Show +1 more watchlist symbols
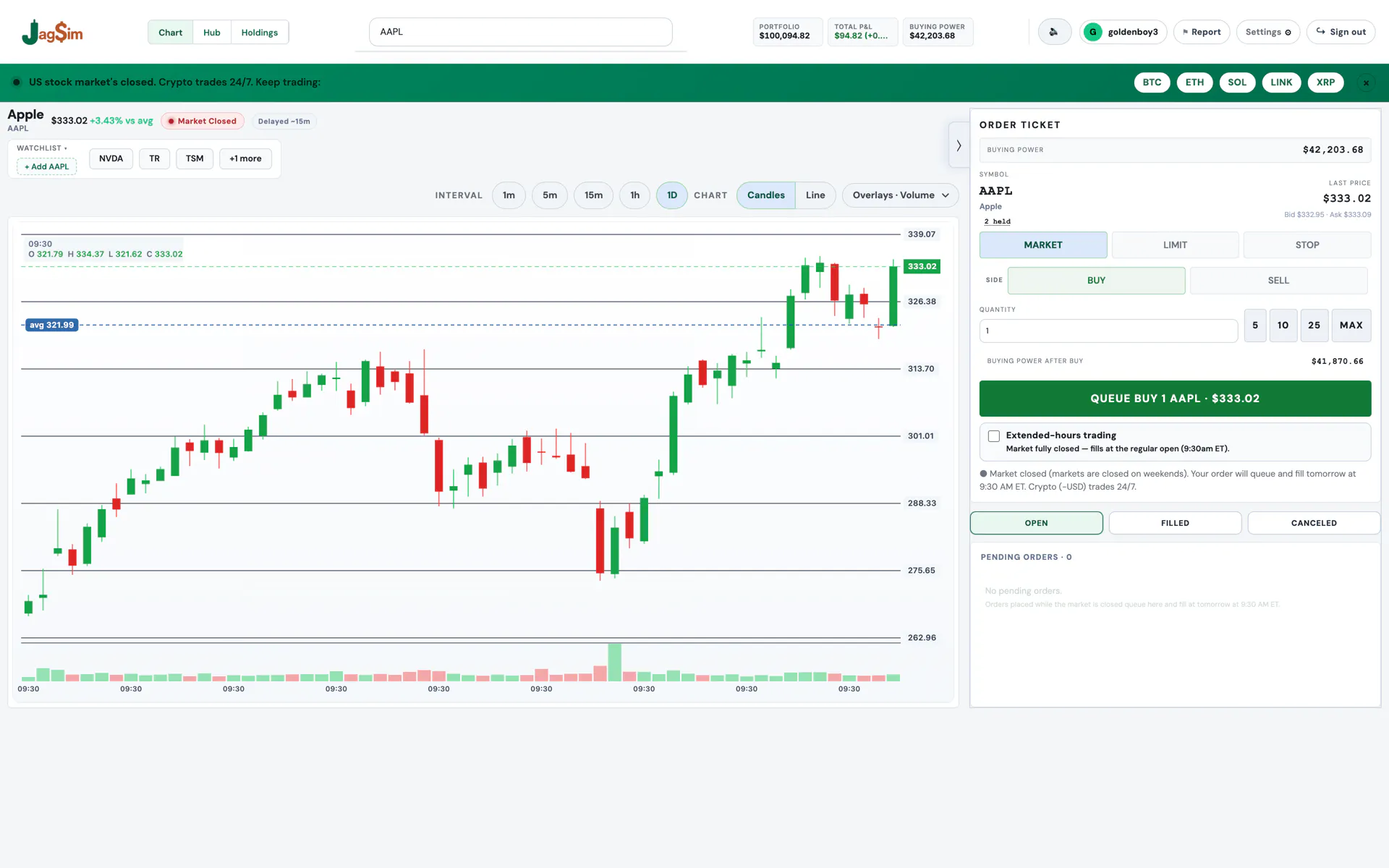Image resolution: width=1389 pixels, height=868 pixels. 245,158
